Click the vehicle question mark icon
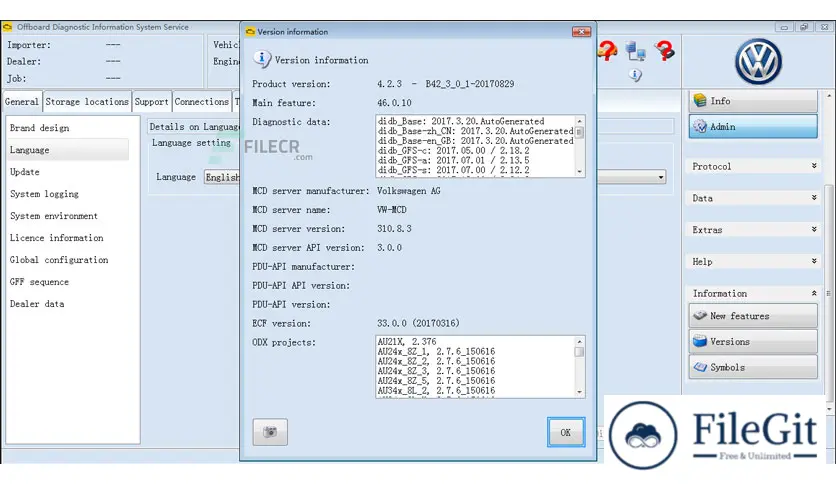836x484 pixels. 607,51
